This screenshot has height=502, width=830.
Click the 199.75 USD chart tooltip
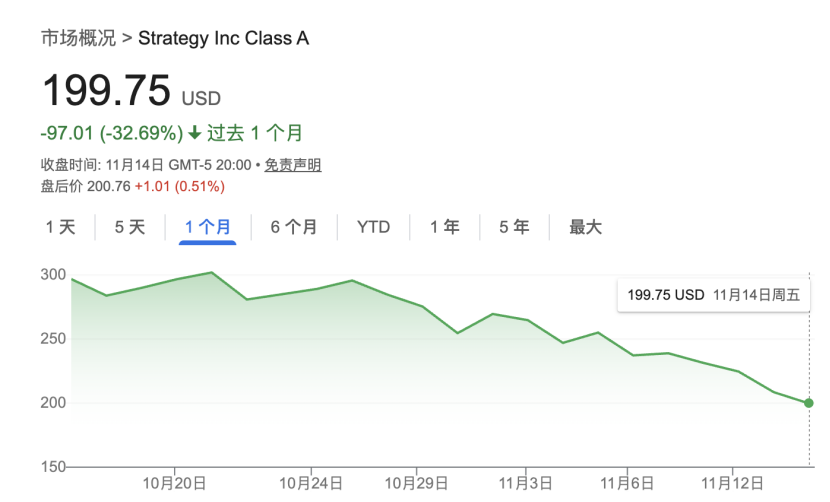tap(714, 295)
